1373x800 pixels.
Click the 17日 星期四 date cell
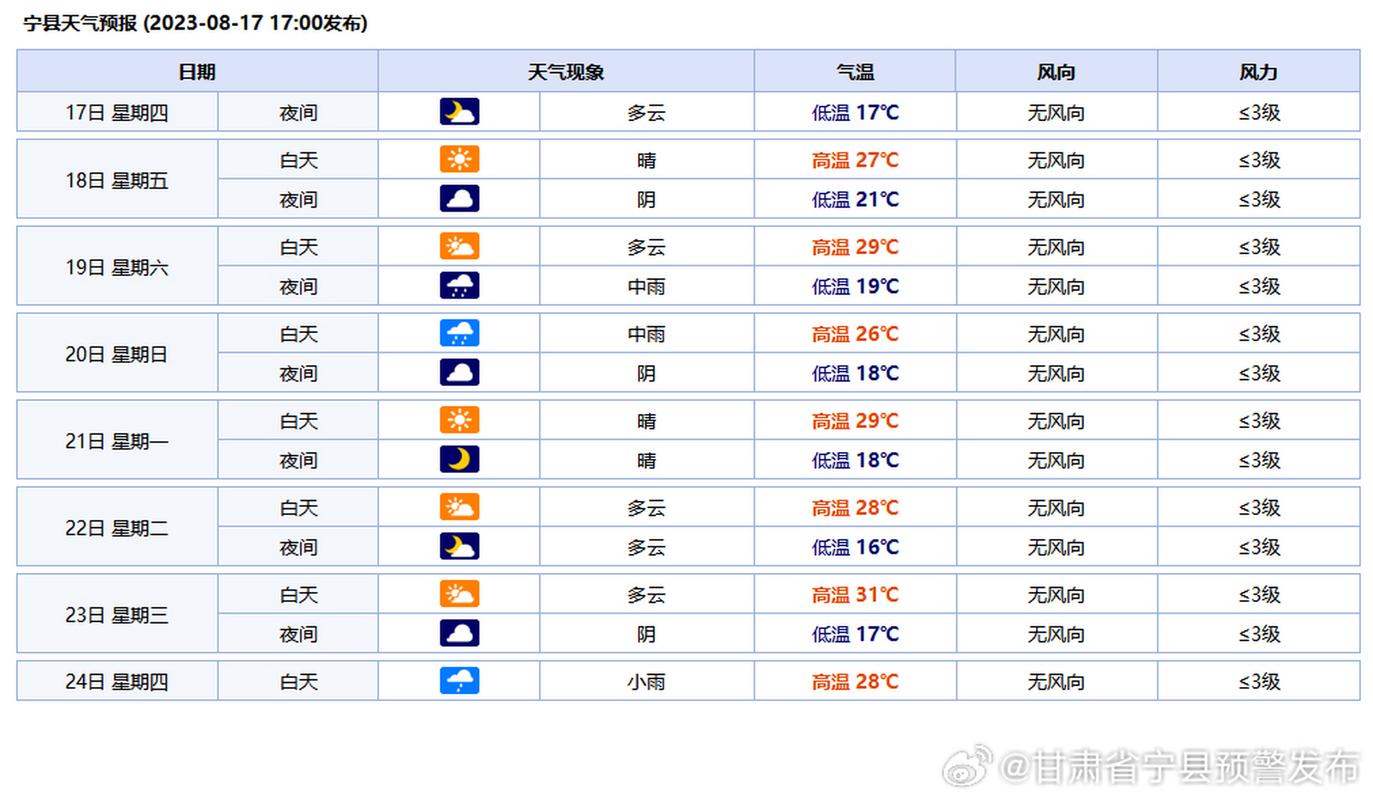tap(117, 112)
